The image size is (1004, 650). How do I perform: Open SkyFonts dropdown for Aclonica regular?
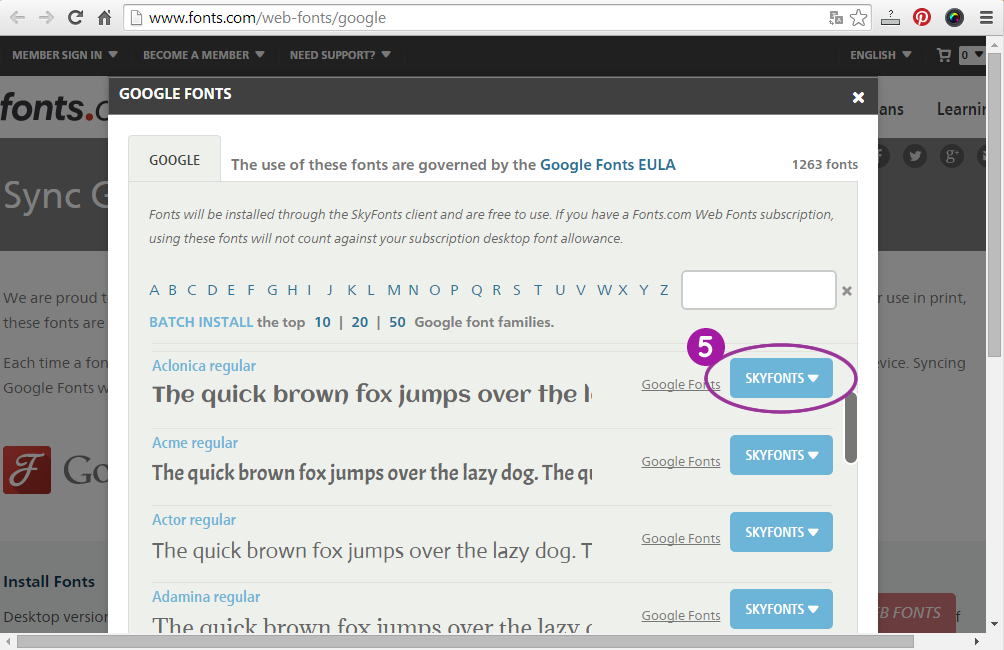(x=781, y=378)
